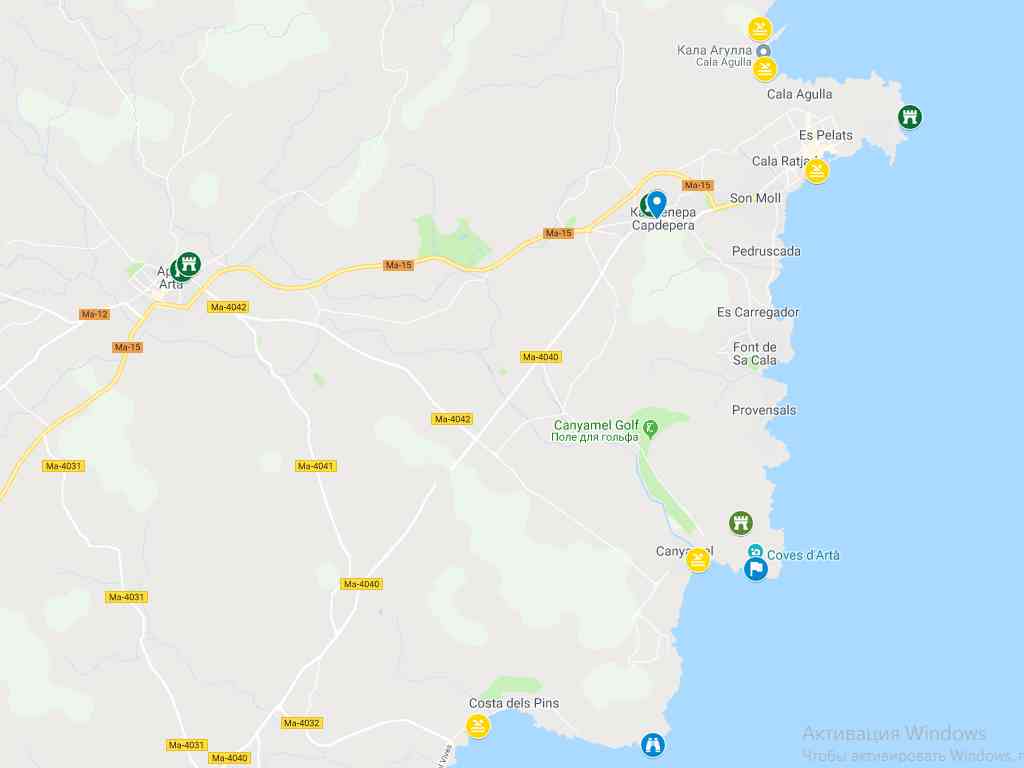Click the green castle icon above Canyamel
1024x768 pixels.
(741, 522)
